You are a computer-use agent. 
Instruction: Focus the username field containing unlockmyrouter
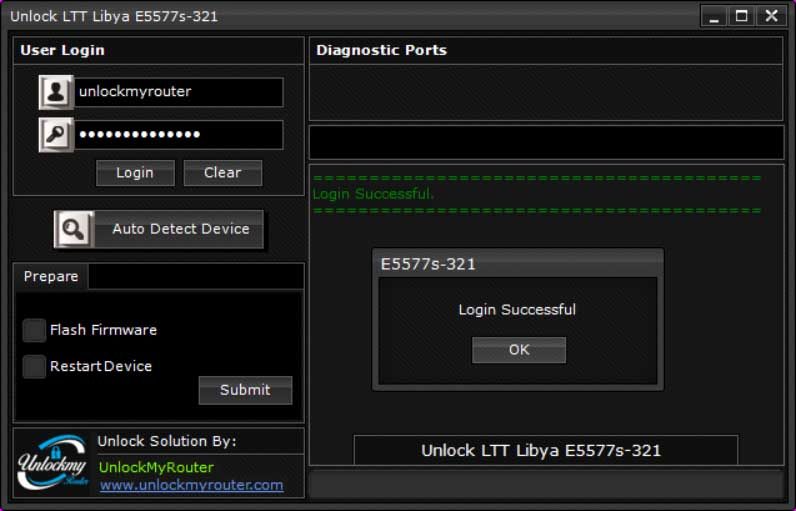[x=178, y=92]
